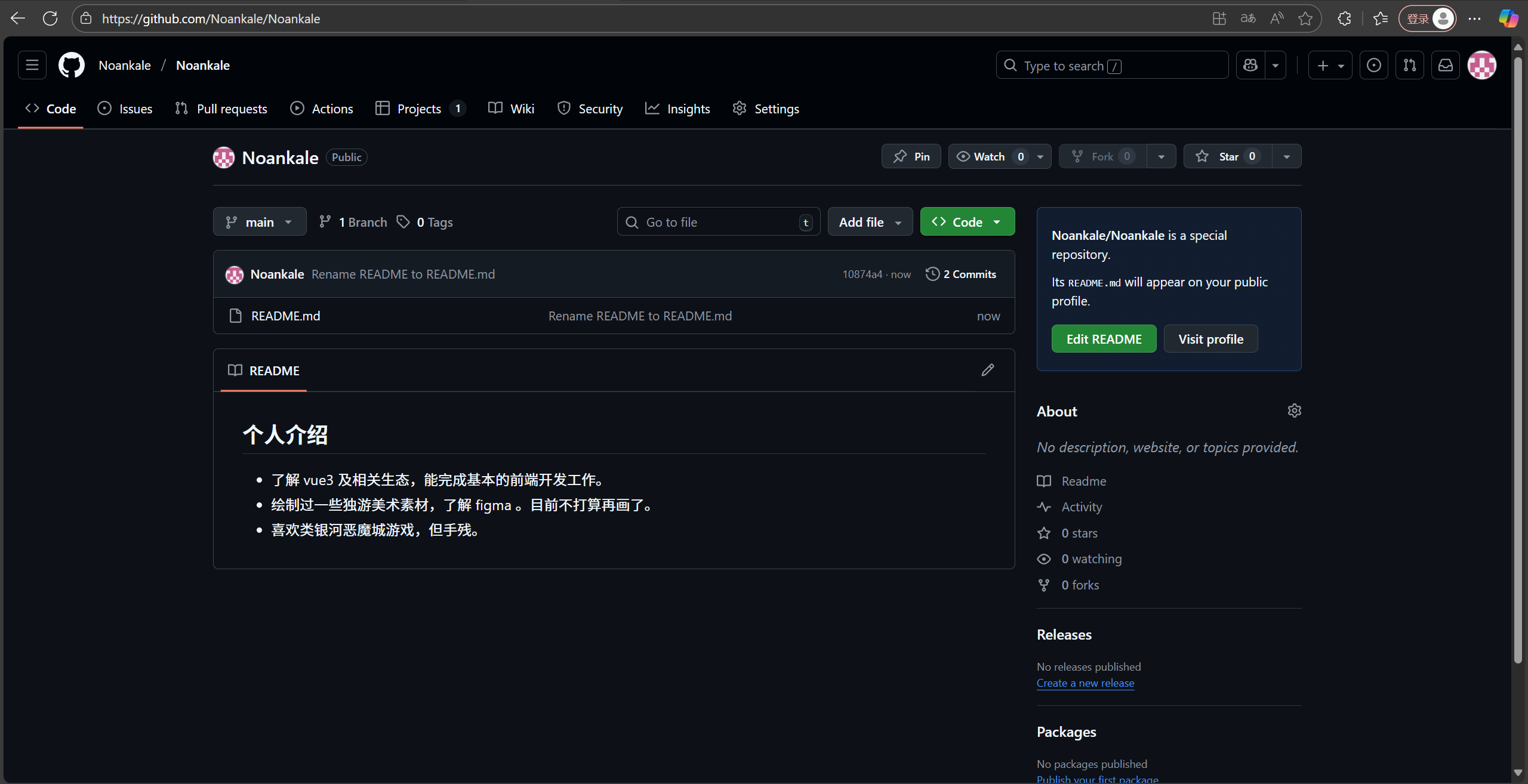Open the issues circle icon in header
The height and width of the screenshot is (784, 1528).
click(x=1373, y=65)
